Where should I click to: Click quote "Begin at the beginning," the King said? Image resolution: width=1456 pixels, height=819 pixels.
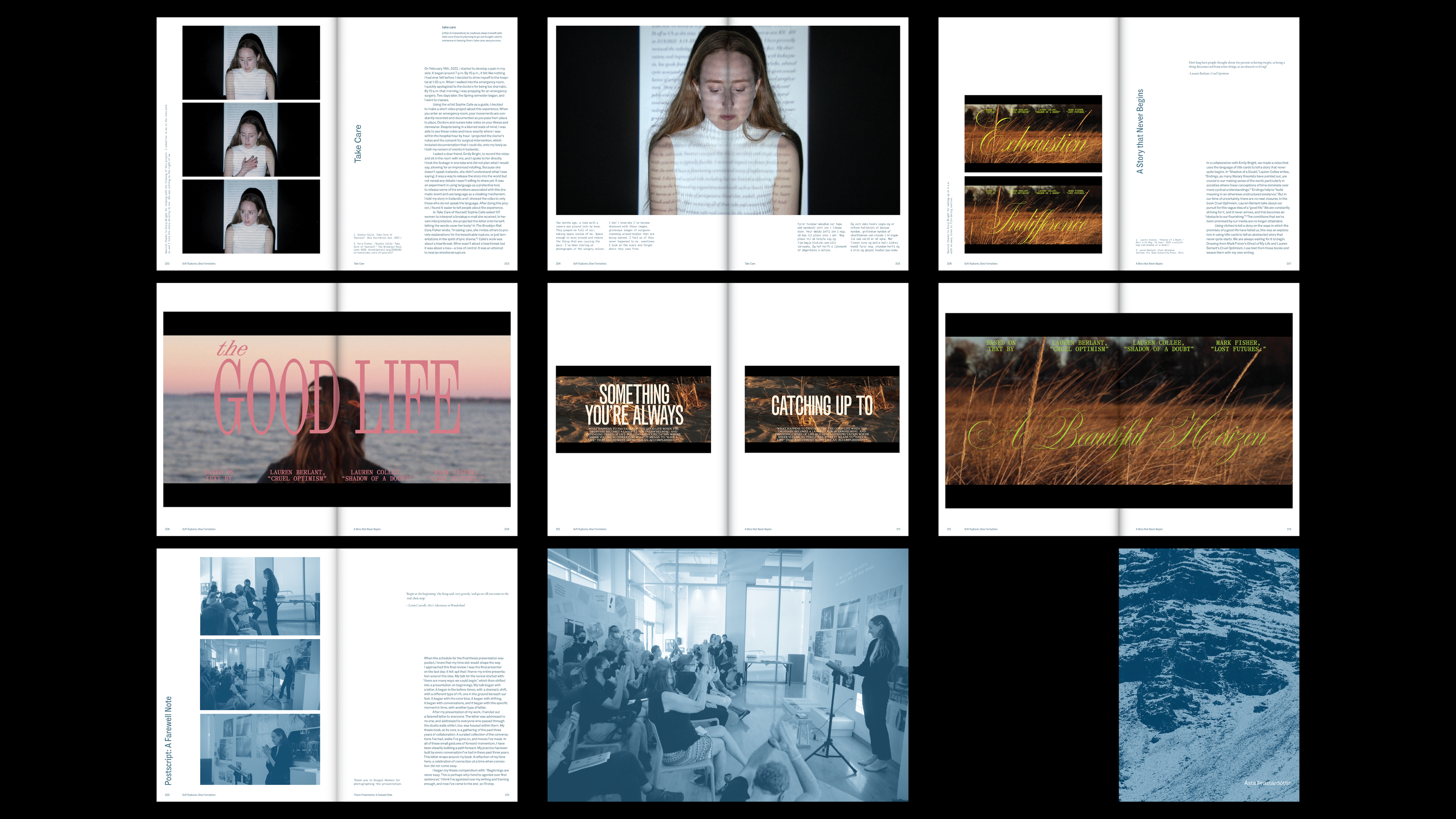click(457, 596)
